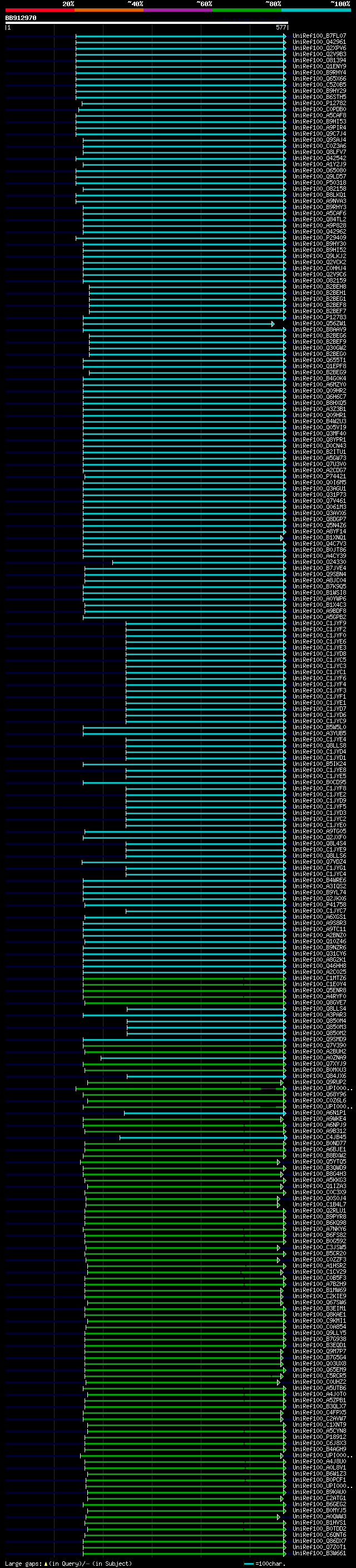This screenshot has width=356, height=1568.
Task: Select the label UniRef100_A5GPB2
Action: click(x=319, y=617)
